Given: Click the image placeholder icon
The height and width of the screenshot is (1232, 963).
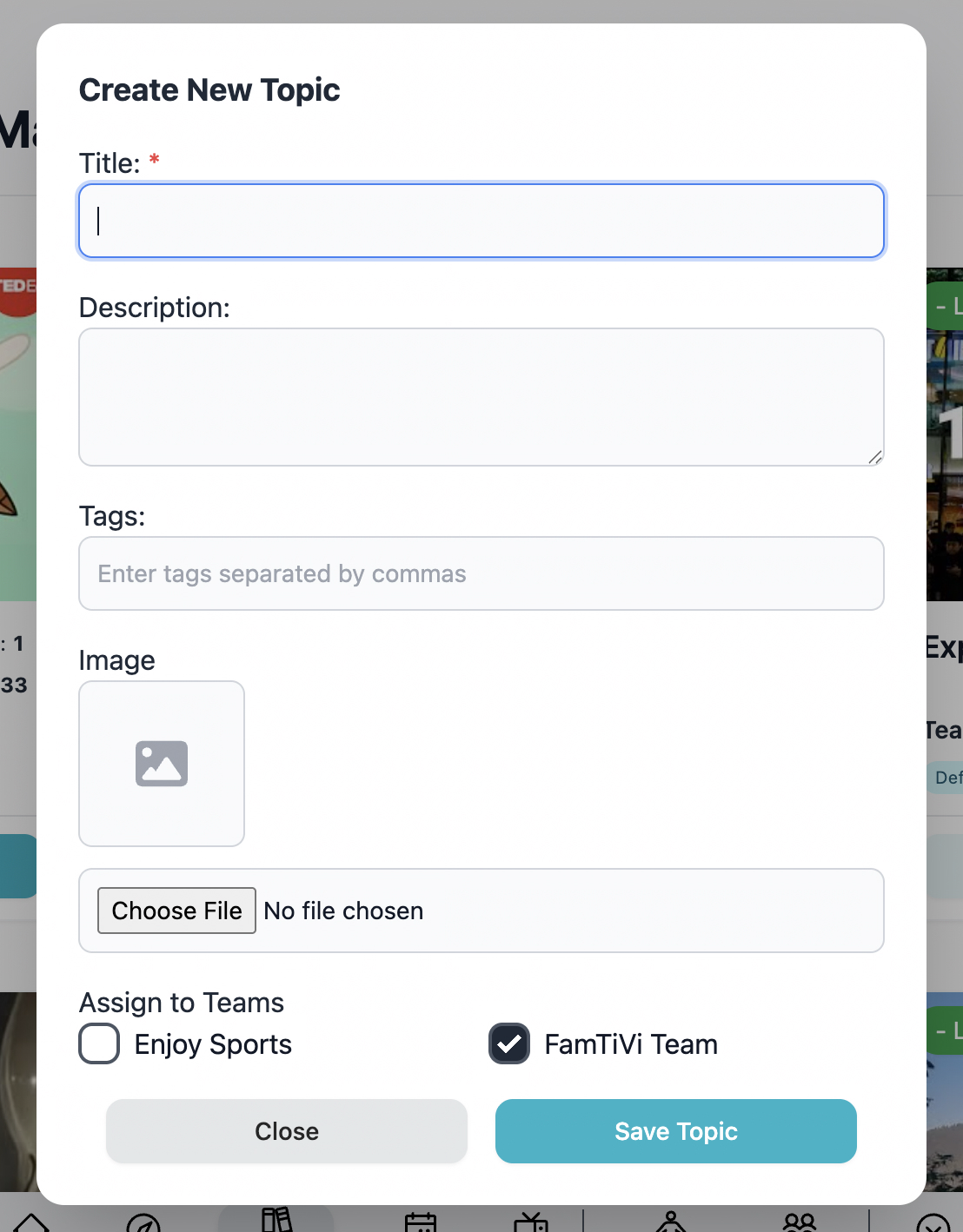Looking at the screenshot, I should pyautogui.click(x=162, y=763).
